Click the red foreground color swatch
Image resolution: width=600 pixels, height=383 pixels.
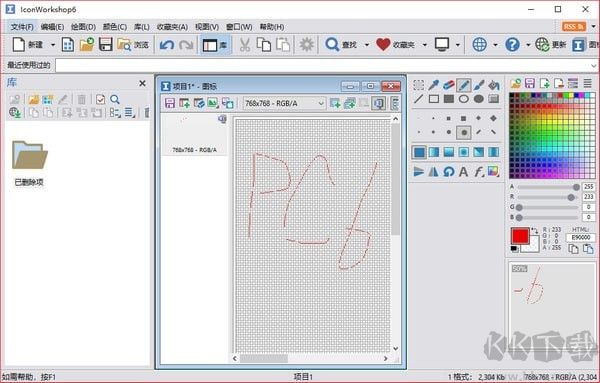click(x=520, y=236)
